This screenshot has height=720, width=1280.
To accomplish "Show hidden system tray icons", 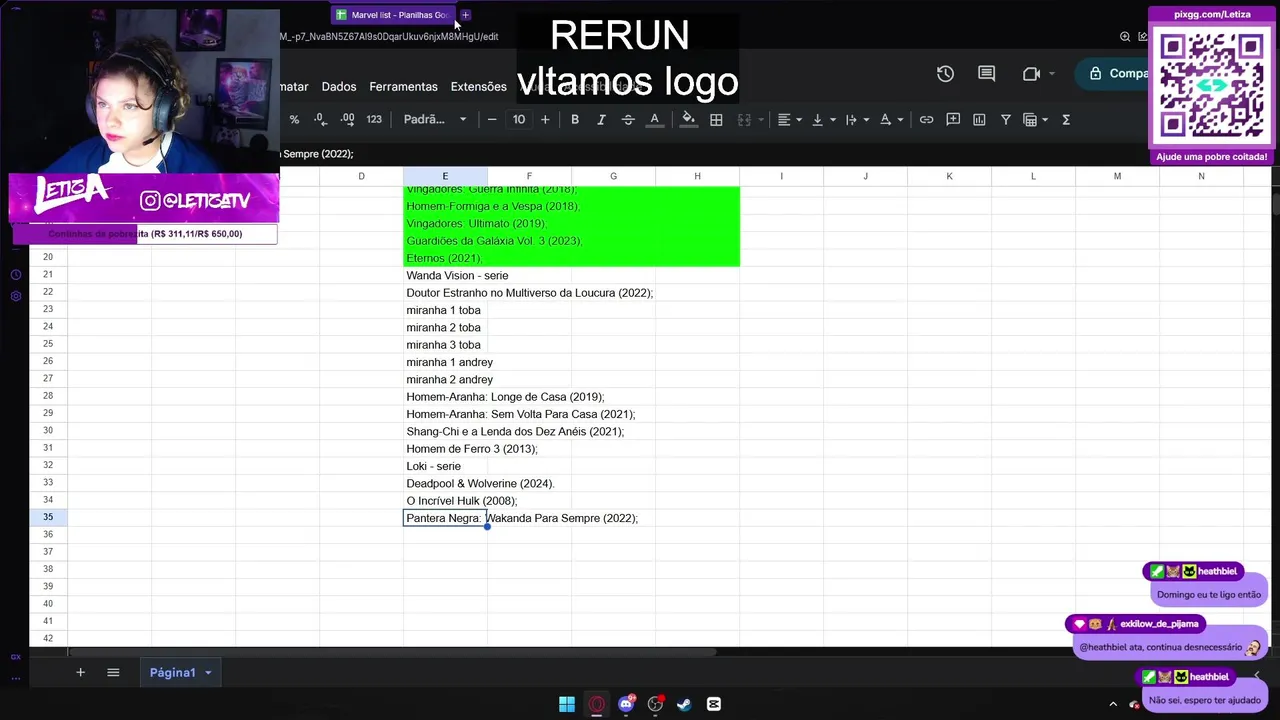I will (1113, 704).
